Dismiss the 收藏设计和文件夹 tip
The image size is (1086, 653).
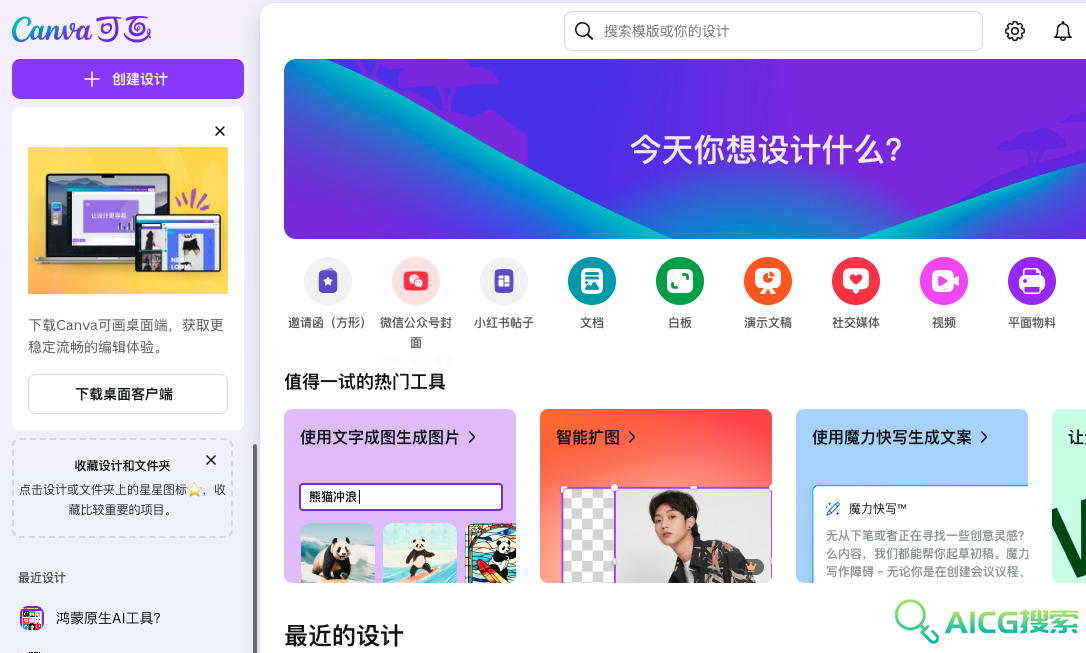pyautogui.click(x=211, y=460)
